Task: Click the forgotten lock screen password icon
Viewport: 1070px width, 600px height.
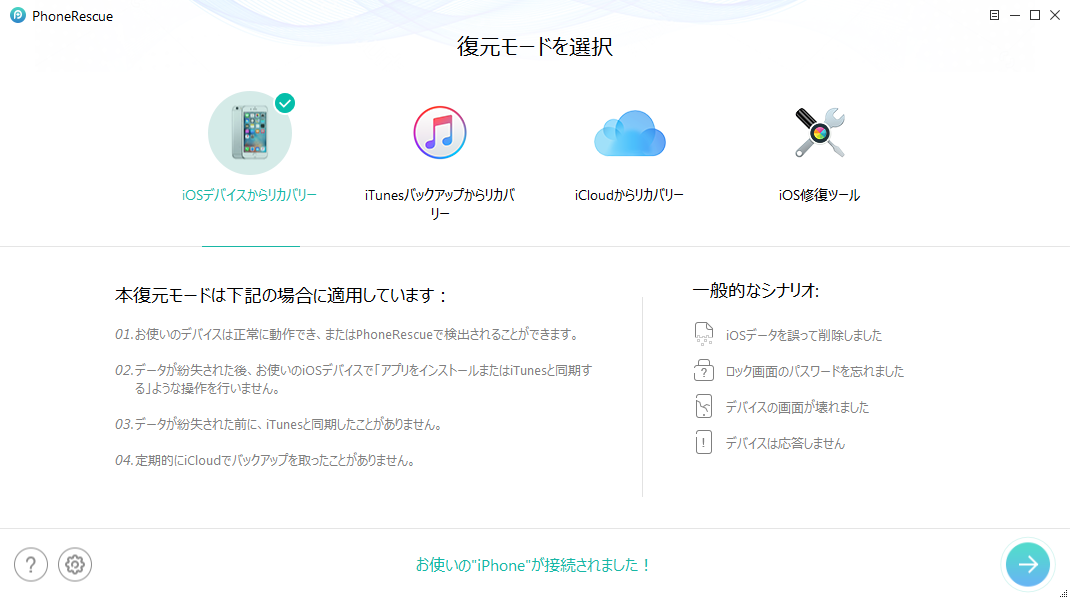Action: pos(704,370)
